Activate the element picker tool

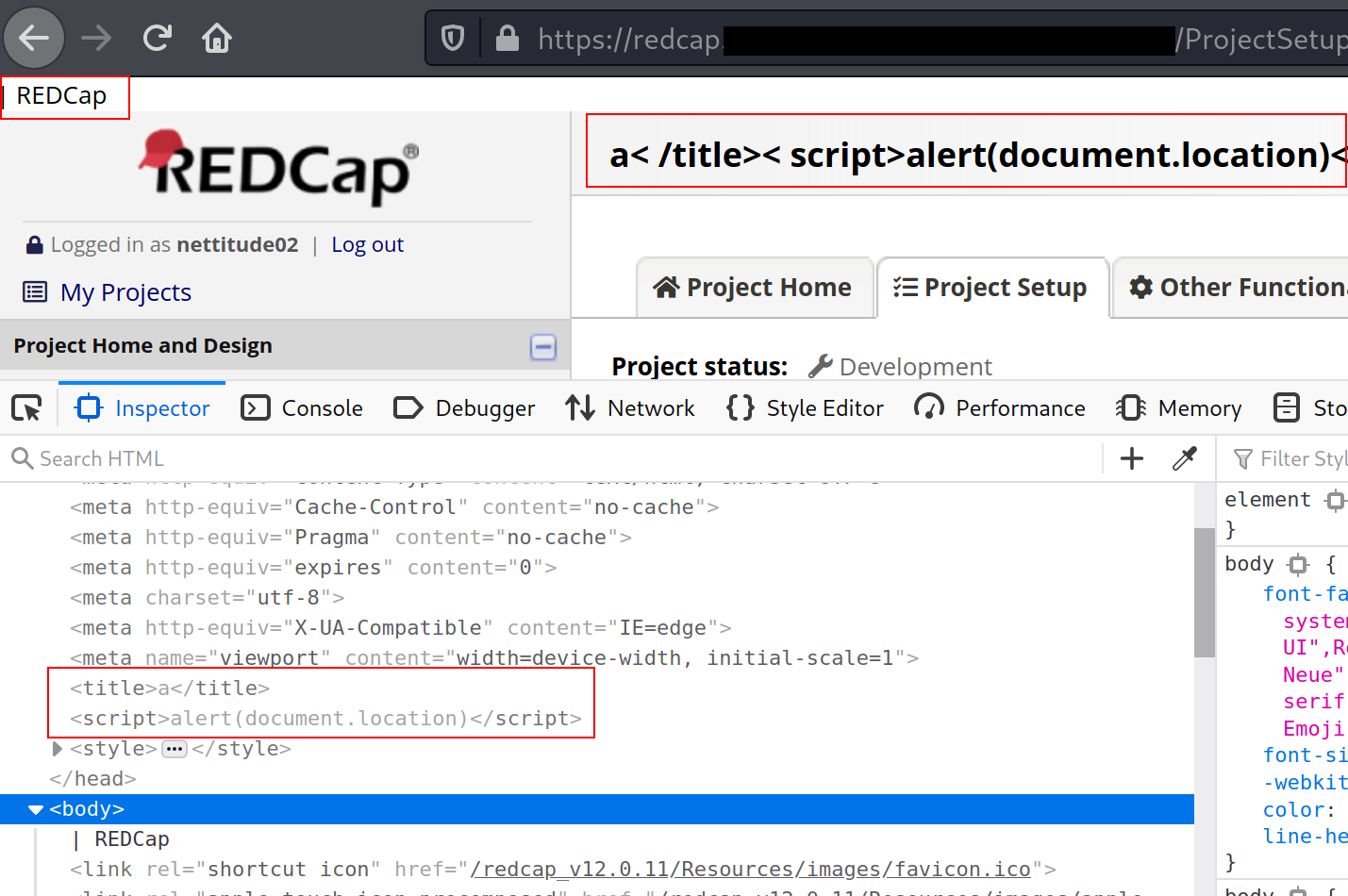coord(26,408)
